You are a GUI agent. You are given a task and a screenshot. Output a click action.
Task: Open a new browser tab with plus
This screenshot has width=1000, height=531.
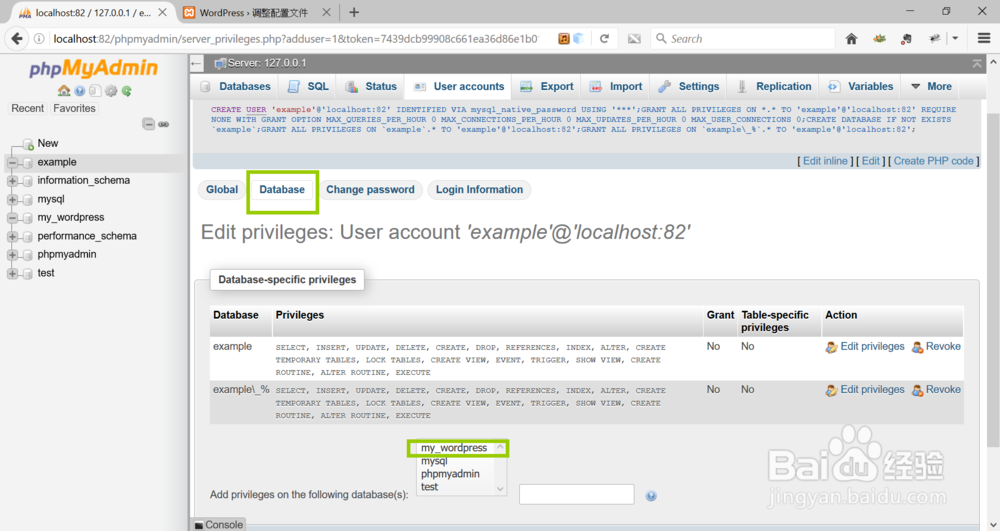pos(354,12)
